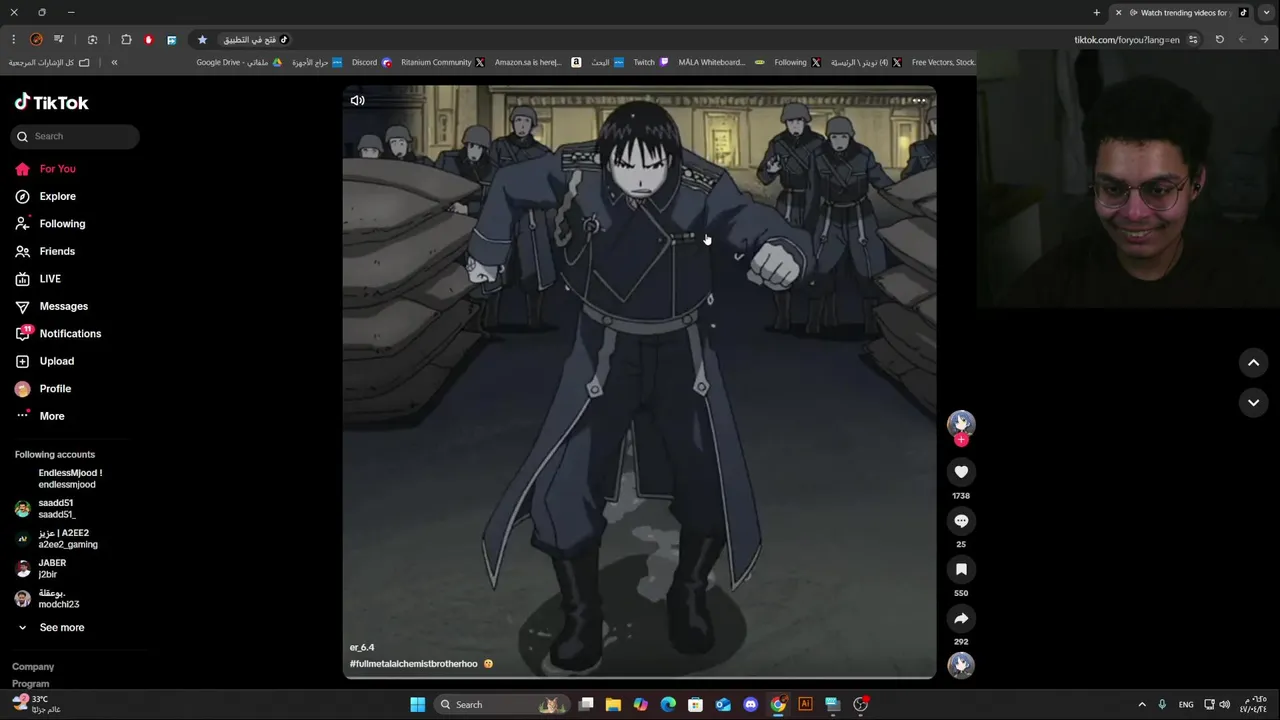Like the video with the heart icon
The image size is (1280, 720).
961,472
